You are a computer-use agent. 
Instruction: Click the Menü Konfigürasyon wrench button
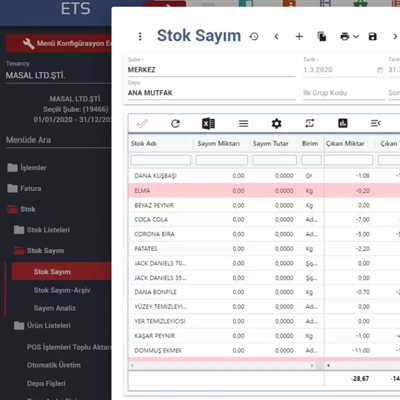click(x=59, y=43)
